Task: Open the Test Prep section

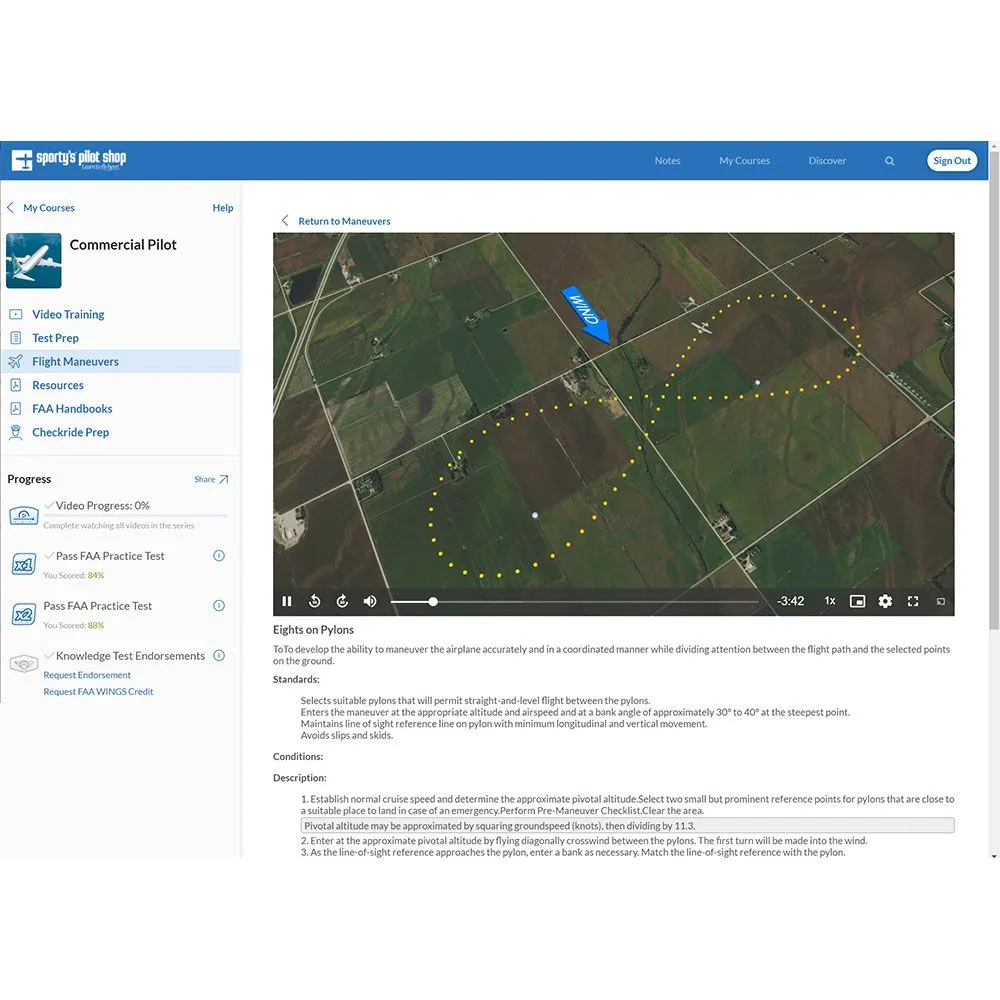Action: coord(55,338)
